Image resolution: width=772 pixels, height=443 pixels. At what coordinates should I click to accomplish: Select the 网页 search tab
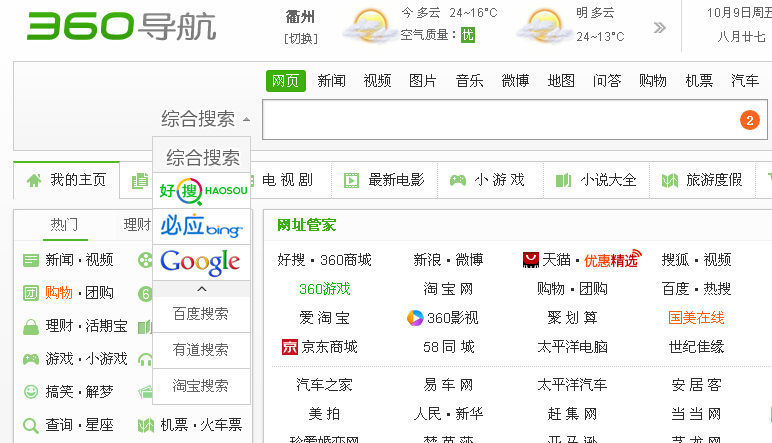tap(286, 81)
